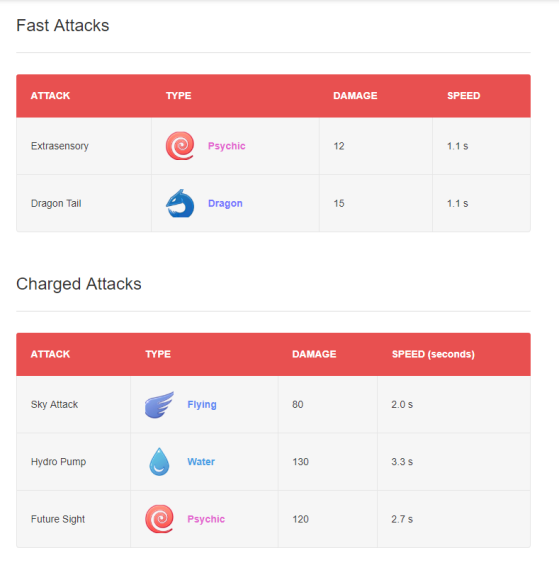
Task: Click the Psychic icon beside Future Sight
Action: click(159, 519)
